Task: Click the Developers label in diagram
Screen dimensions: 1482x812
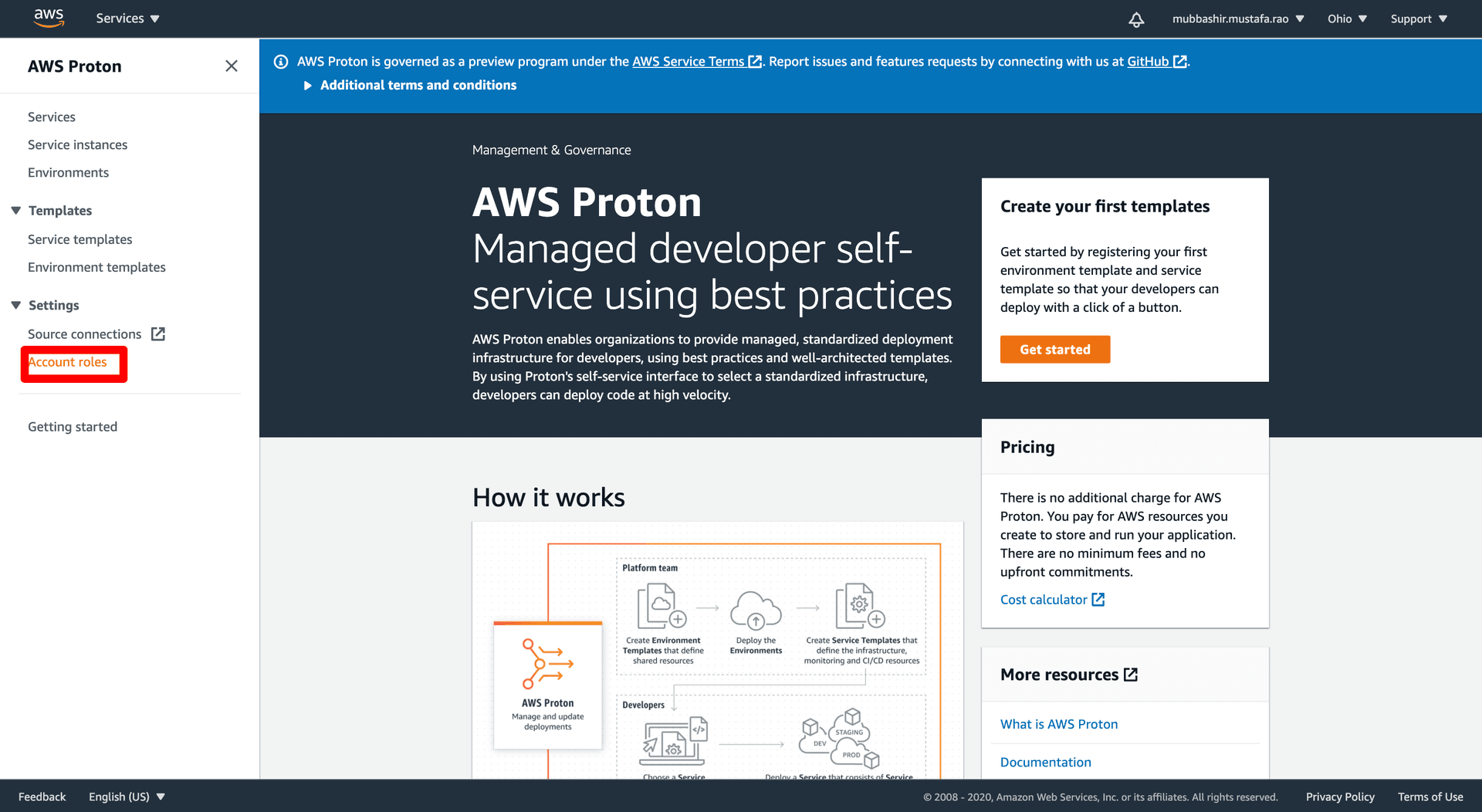Action: tap(643, 705)
